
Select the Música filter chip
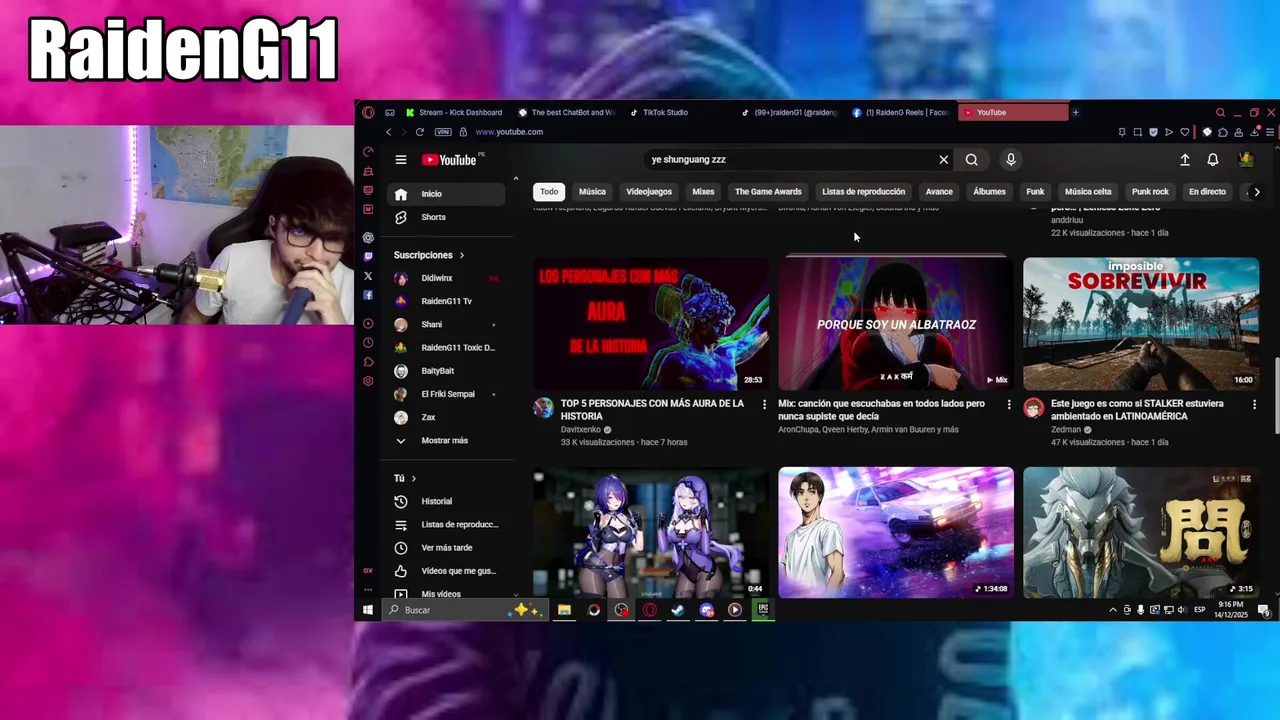592,192
